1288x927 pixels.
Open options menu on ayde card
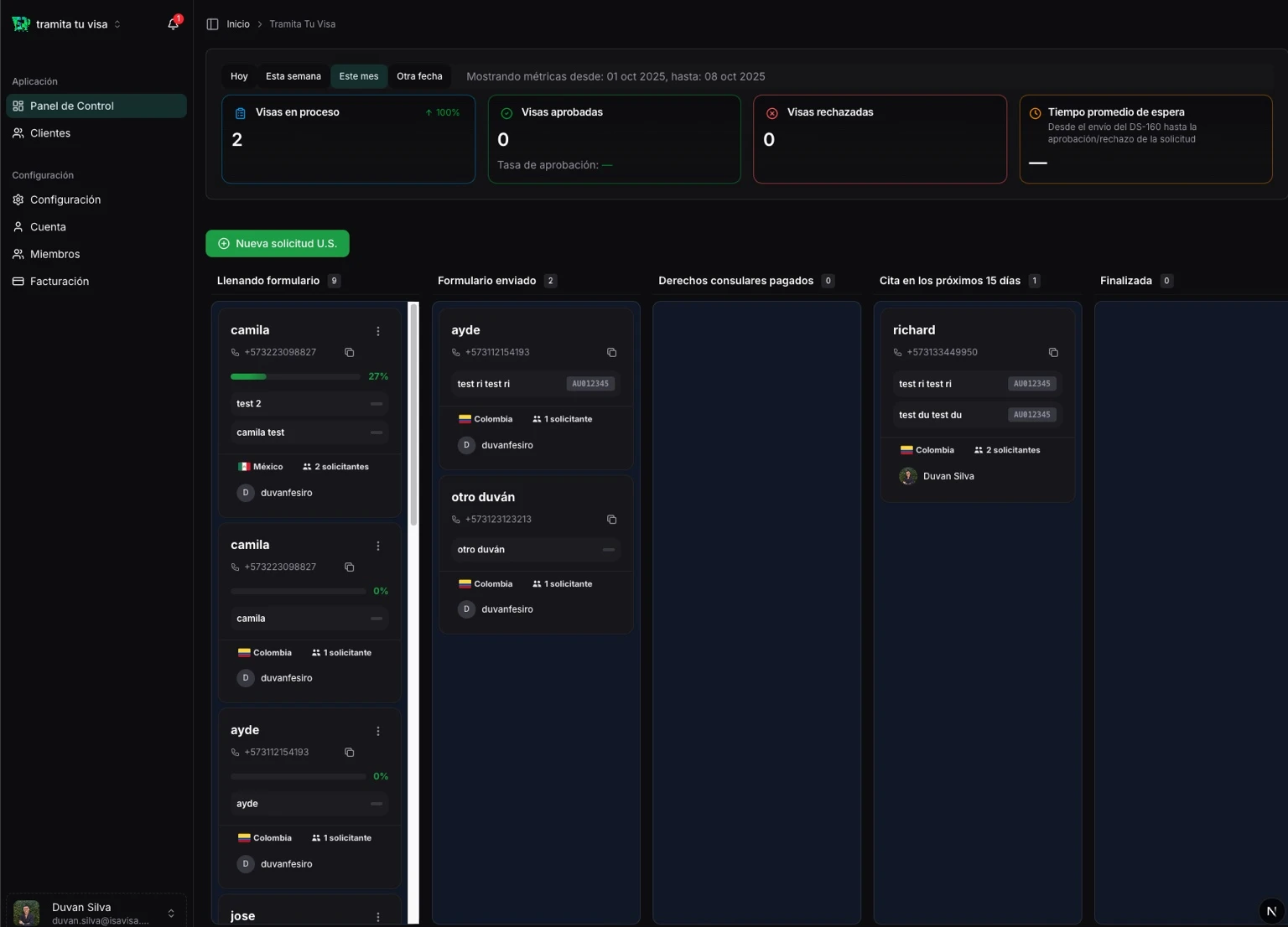click(x=378, y=731)
